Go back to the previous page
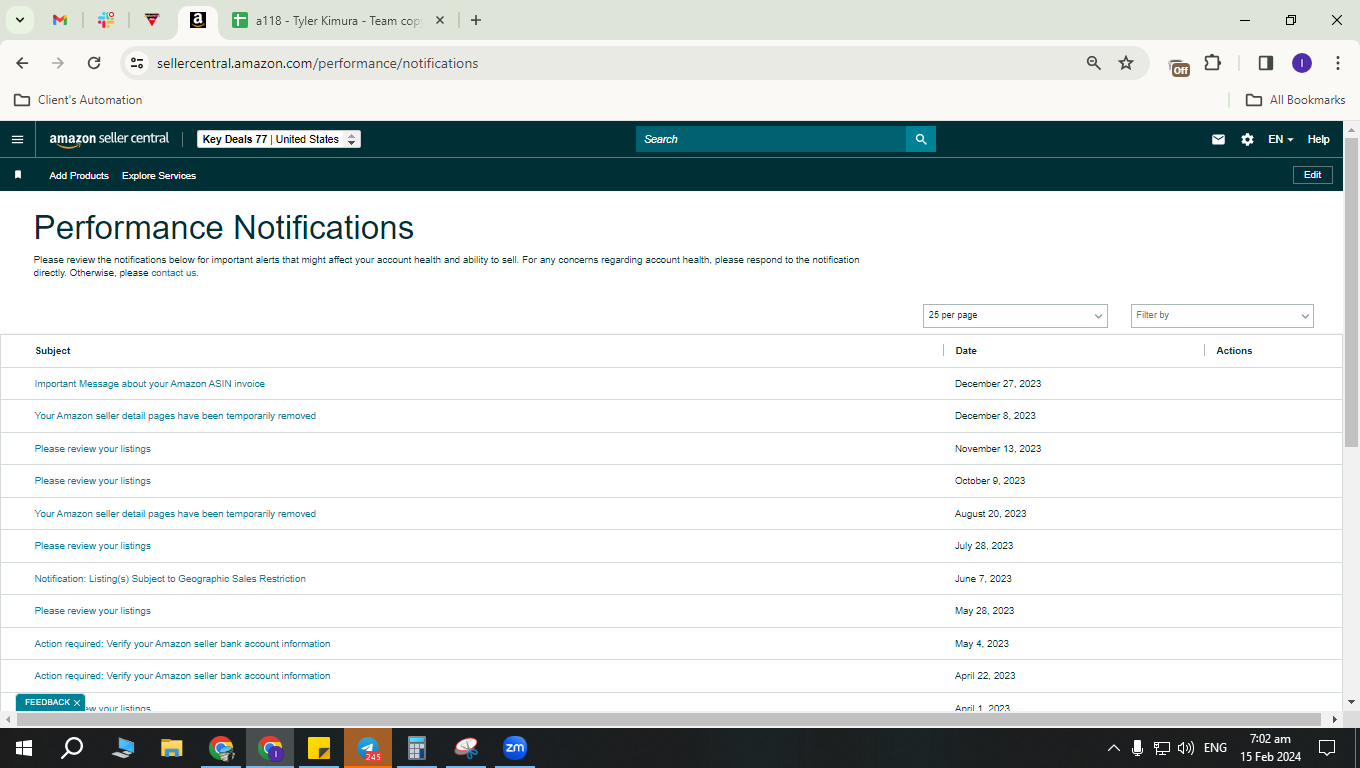 [x=22, y=63]
